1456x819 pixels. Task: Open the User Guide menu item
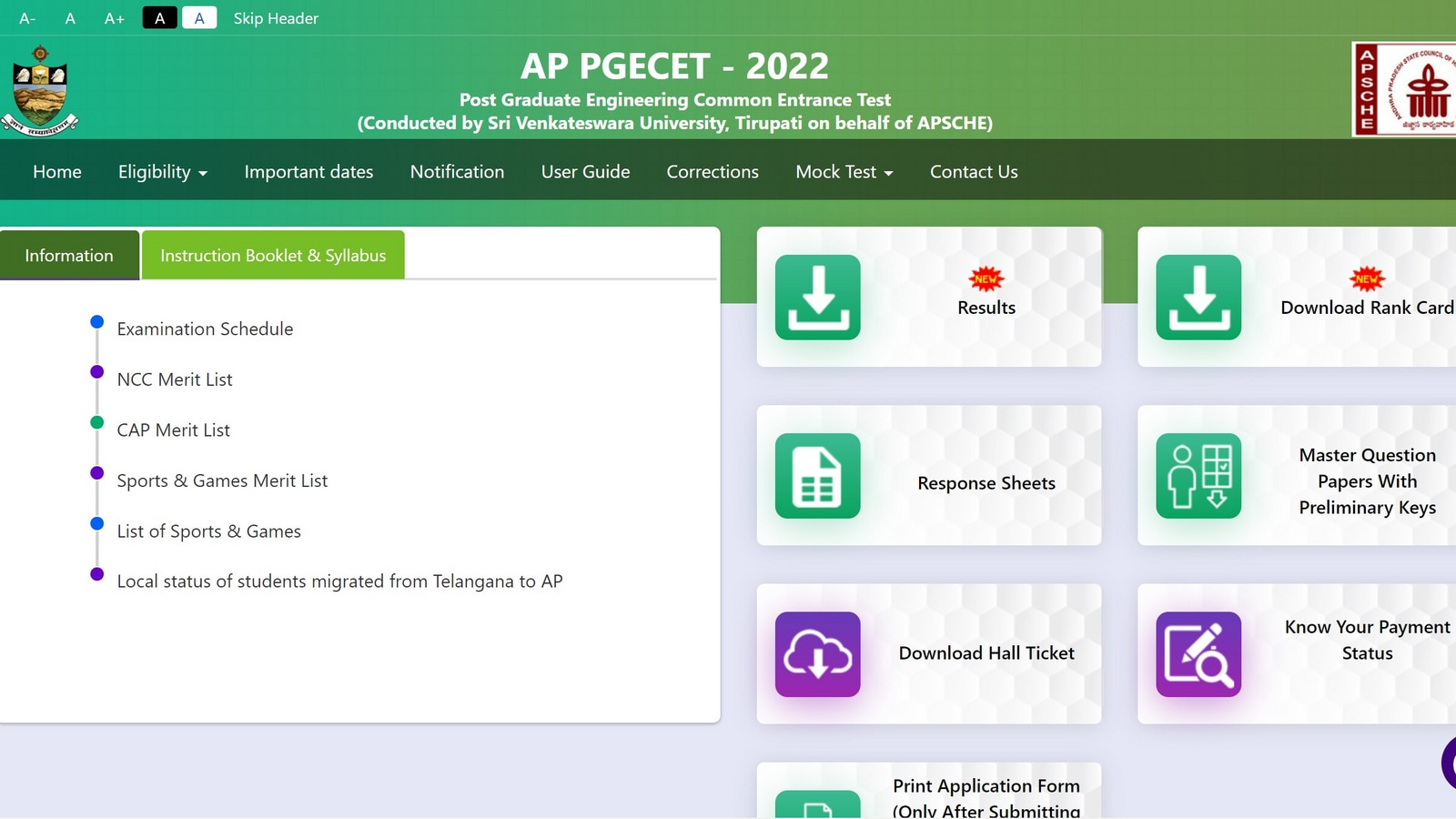585,172
